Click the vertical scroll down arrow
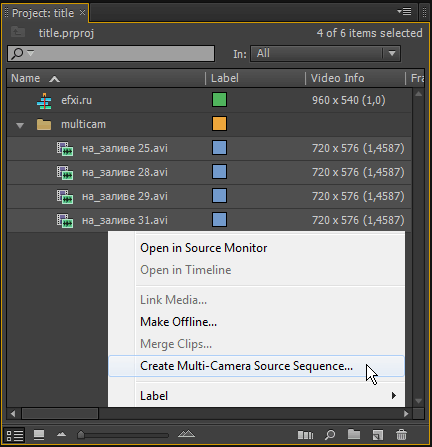The width and height of the screenshot is (432, 447). coord(419,401)
